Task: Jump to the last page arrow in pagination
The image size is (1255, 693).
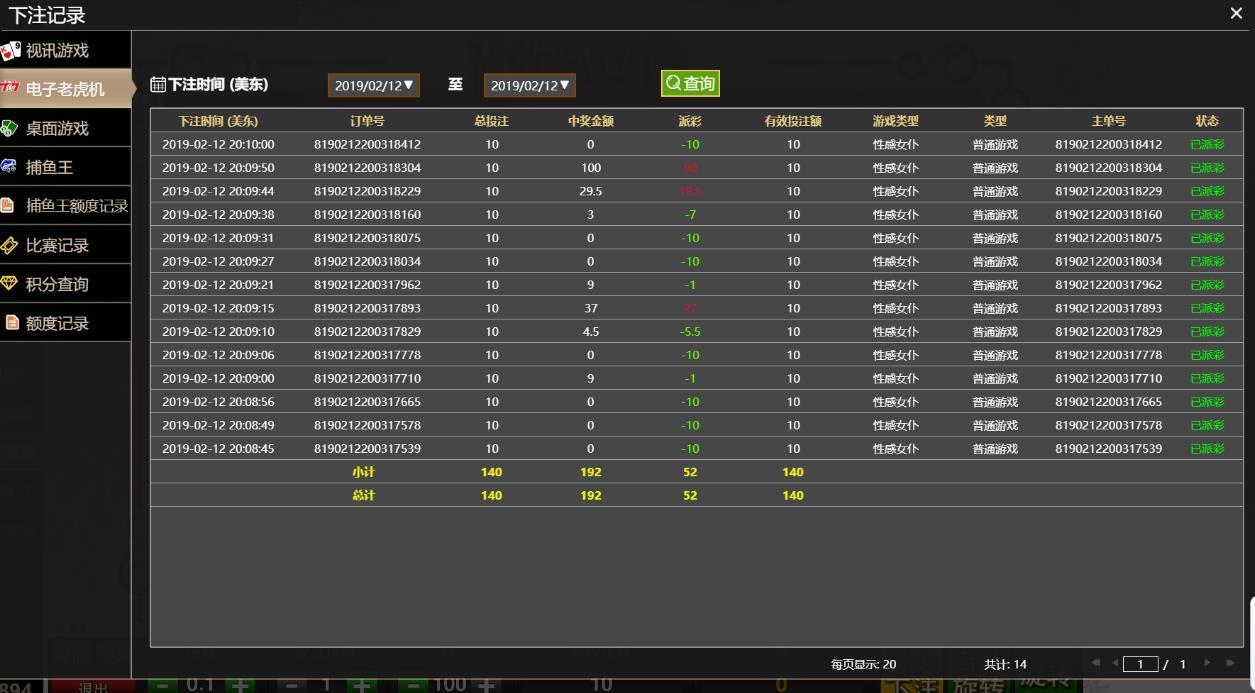Action: point(1229,663)
